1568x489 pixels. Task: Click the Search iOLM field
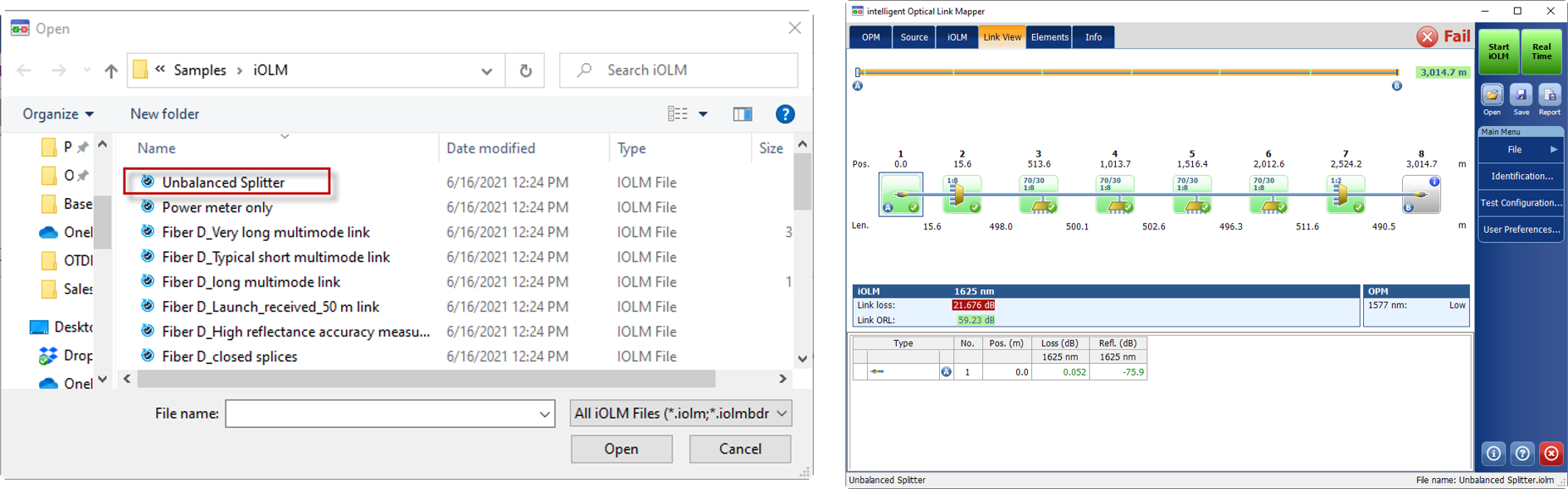(x=679, y=70)
